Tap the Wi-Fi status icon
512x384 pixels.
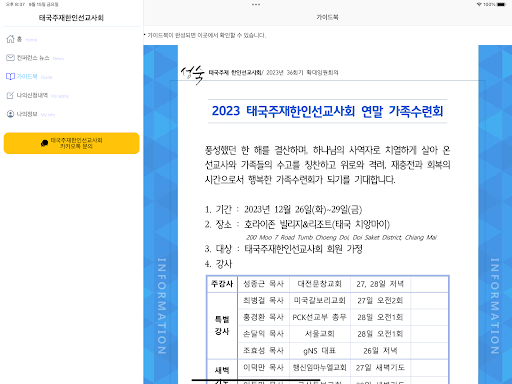tap(479, 4)
